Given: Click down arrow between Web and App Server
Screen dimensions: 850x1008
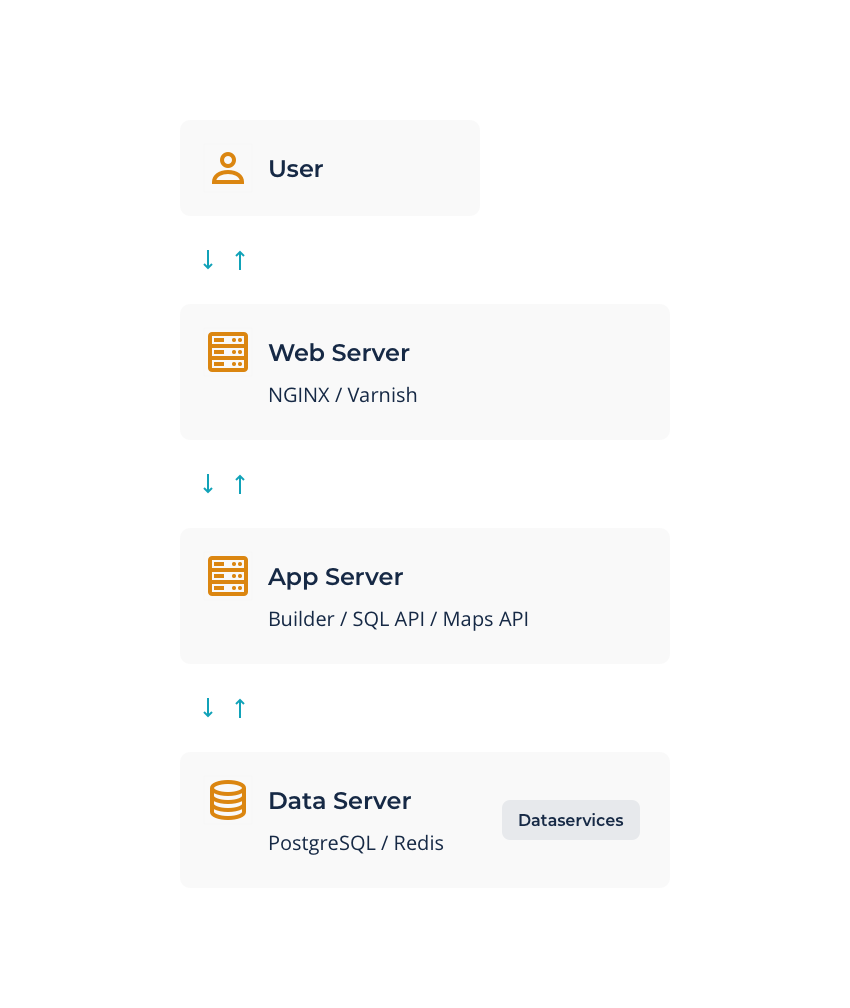Looking at the screenshot, I should tap(208, 483).
